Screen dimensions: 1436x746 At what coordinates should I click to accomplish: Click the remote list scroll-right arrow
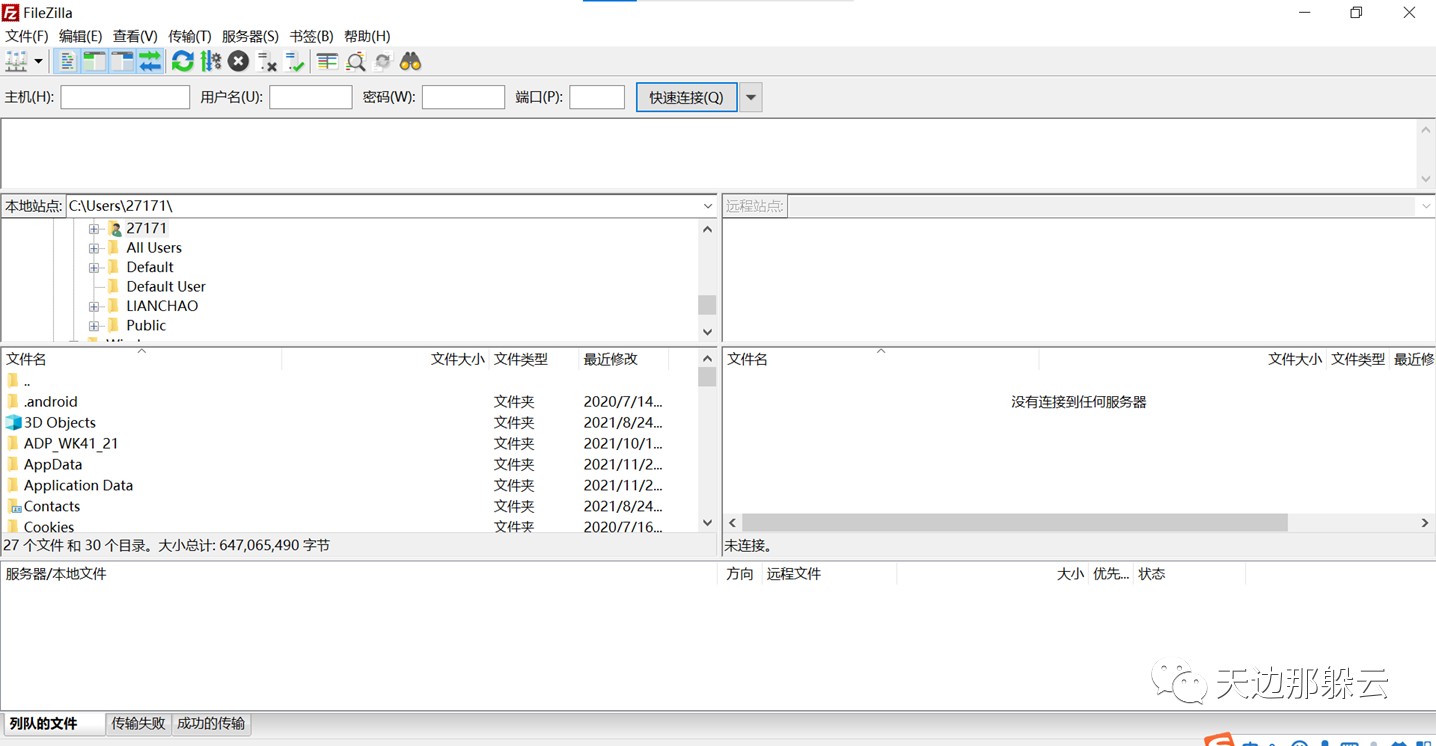coord(1425,523)
